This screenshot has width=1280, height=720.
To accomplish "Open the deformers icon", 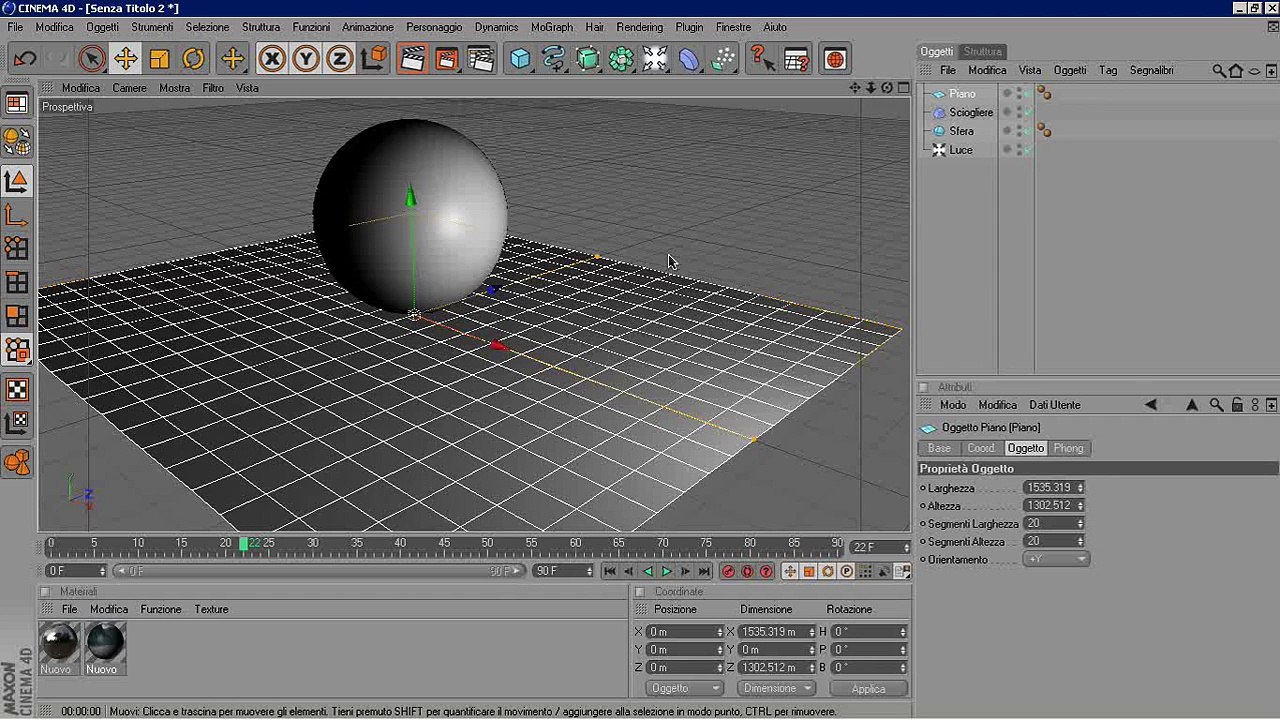I will (689, 59).
